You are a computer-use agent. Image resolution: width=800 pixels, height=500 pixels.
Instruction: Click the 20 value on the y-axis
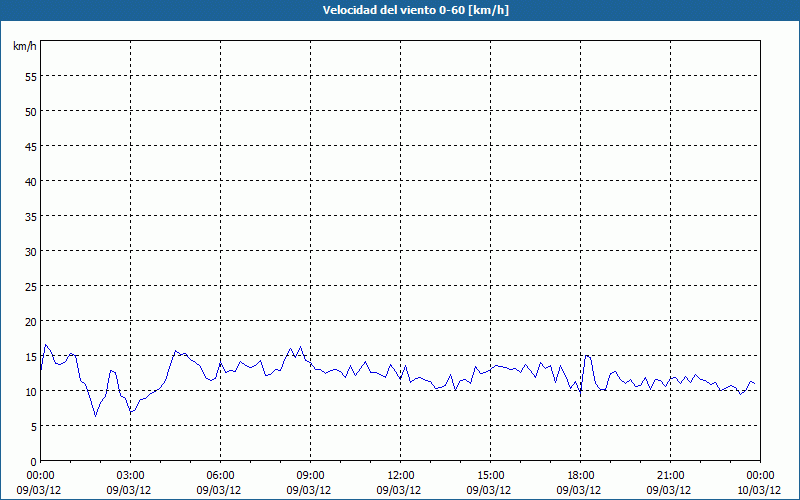(x=31, y=321)
